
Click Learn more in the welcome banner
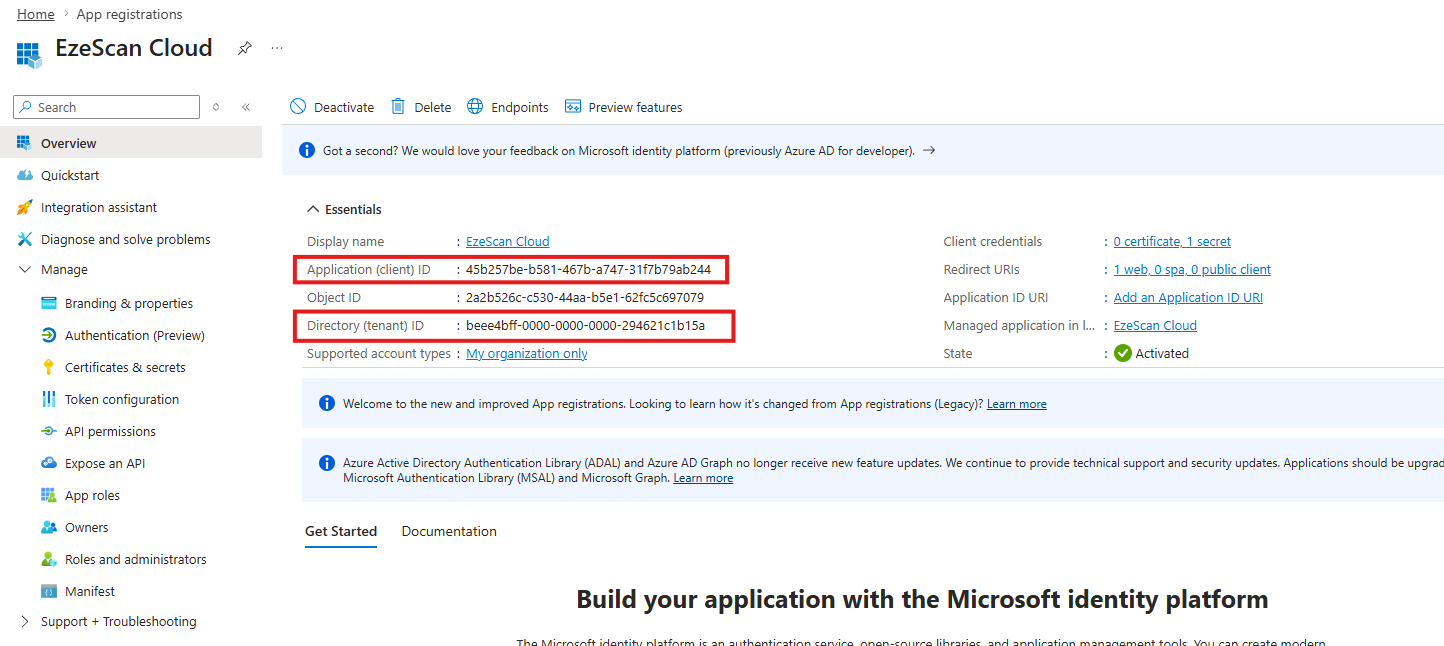(1017, 404)
